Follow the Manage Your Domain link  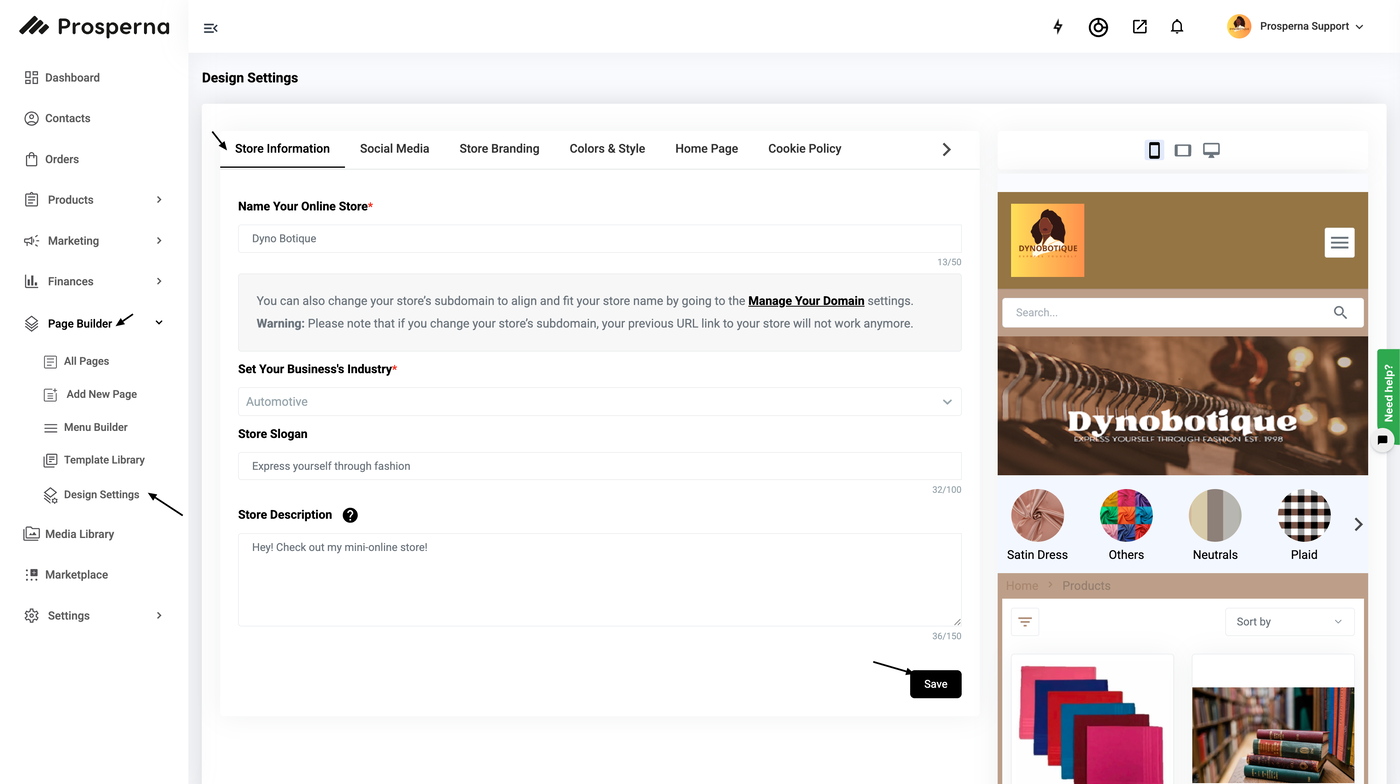(x=806, y=301)
